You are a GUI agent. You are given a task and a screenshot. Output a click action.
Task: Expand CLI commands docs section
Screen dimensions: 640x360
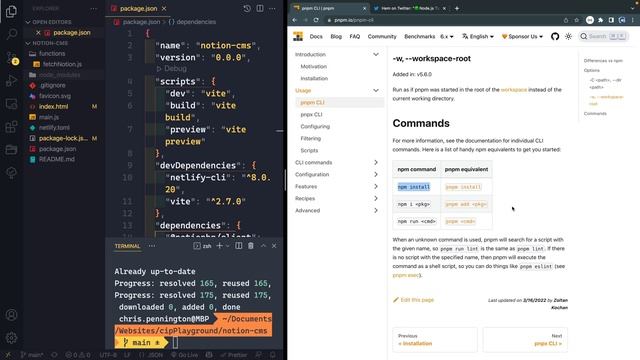(376, 162)
